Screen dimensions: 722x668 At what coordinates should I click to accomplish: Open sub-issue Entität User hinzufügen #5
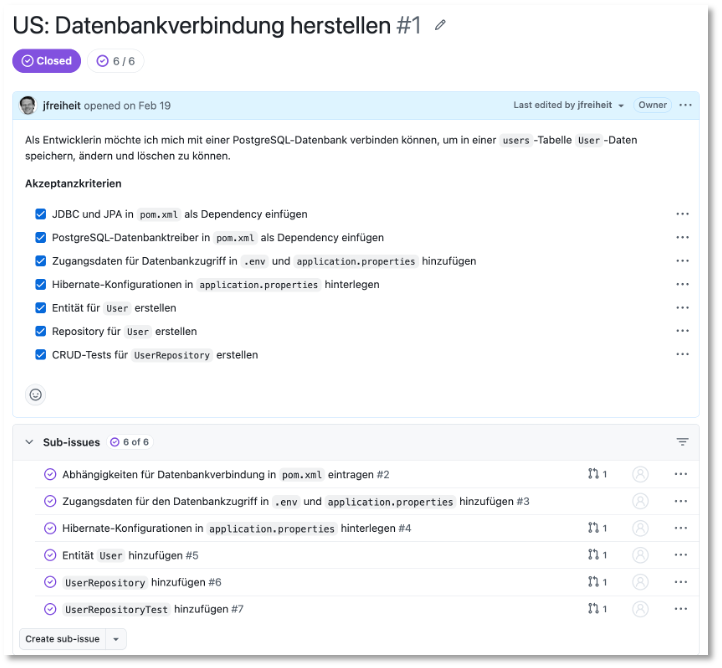(130, 555)
